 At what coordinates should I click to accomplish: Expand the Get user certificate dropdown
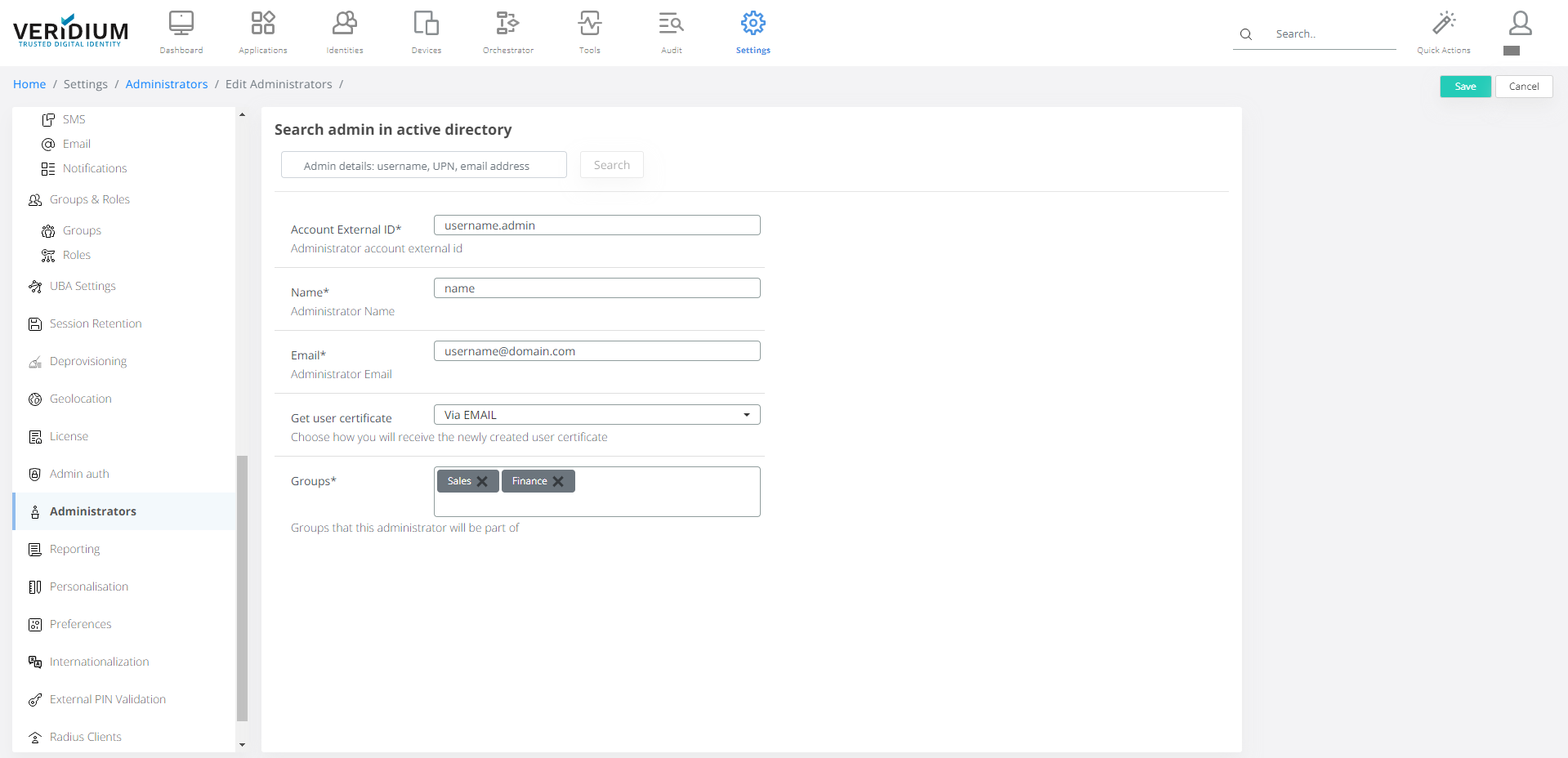596,415
